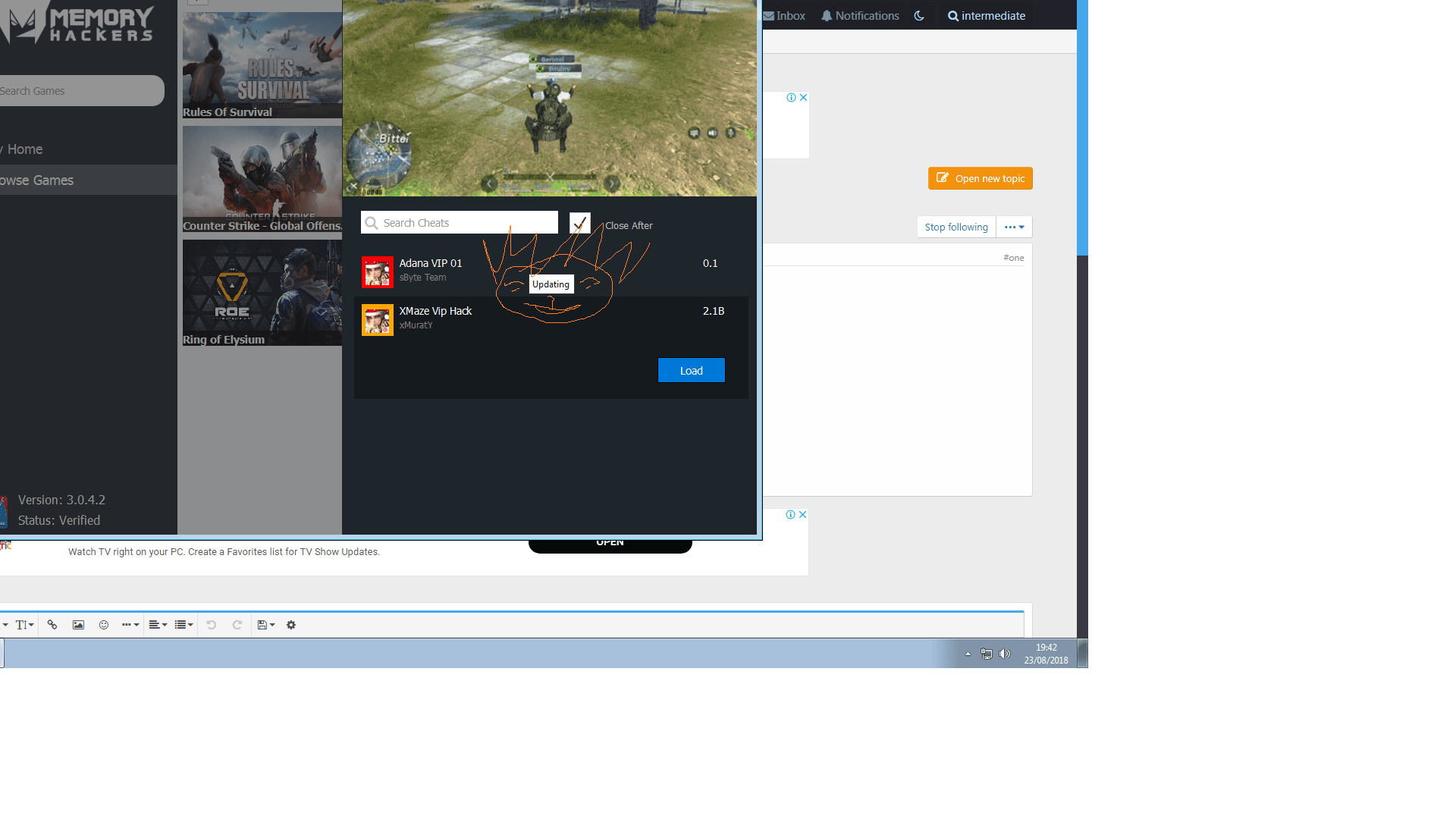The width and height of the screenshot is (1456, 819).
Task: Close the top advertisement
Action: [803, 98]
